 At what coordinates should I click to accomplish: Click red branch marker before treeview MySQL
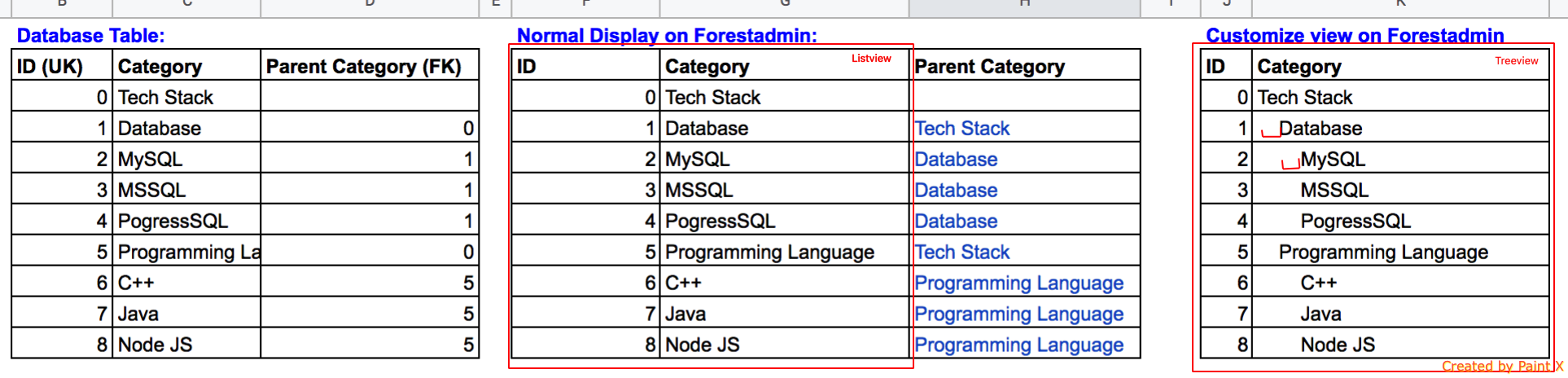1290,164
